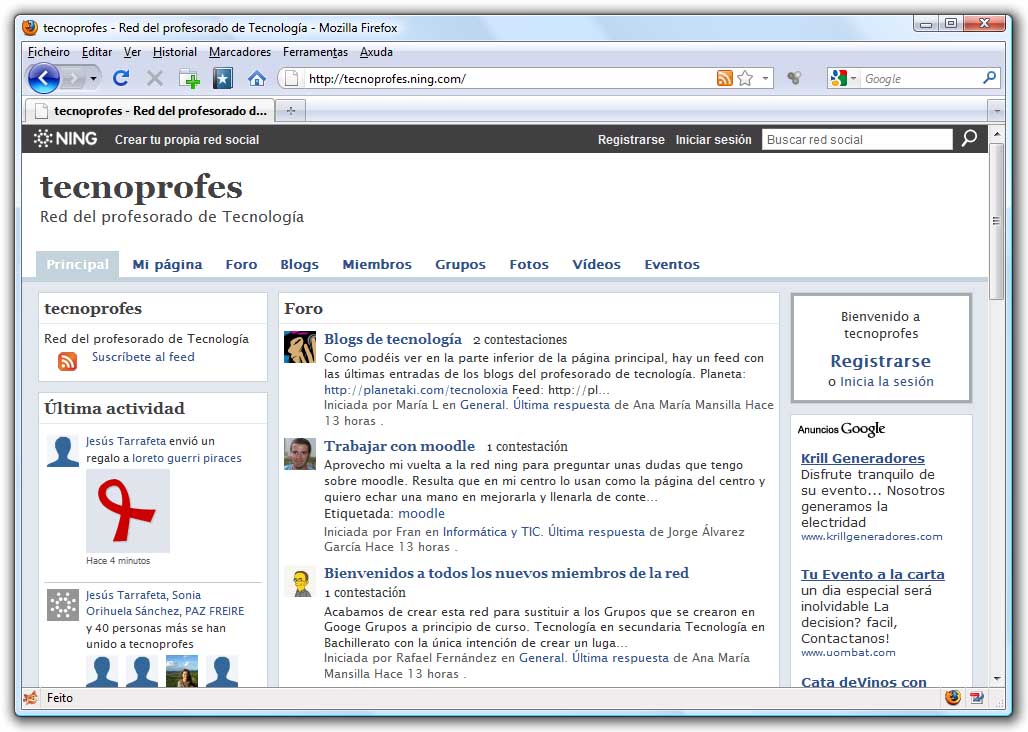Reload the page with the refresh icon
This screenshot has width=1028, height=732.
pos(121,79)
